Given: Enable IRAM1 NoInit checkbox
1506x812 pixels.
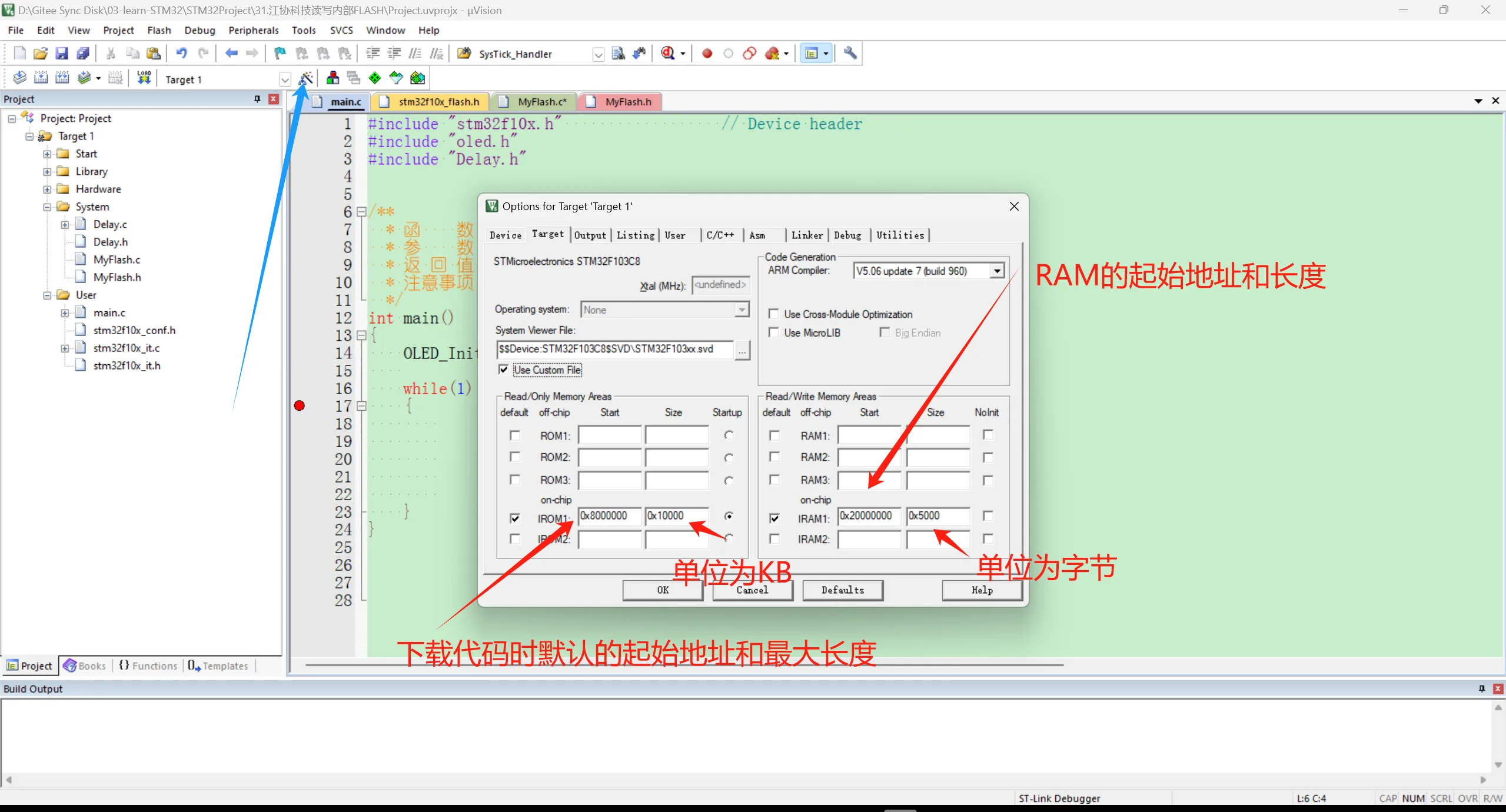Looking at the screenshot, I should (988, 516).
